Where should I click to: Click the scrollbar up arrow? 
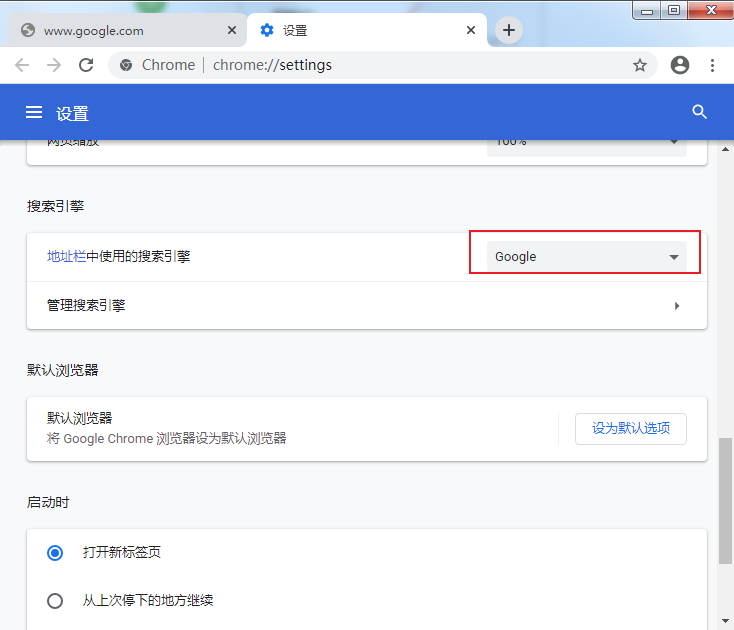point(725,149)
